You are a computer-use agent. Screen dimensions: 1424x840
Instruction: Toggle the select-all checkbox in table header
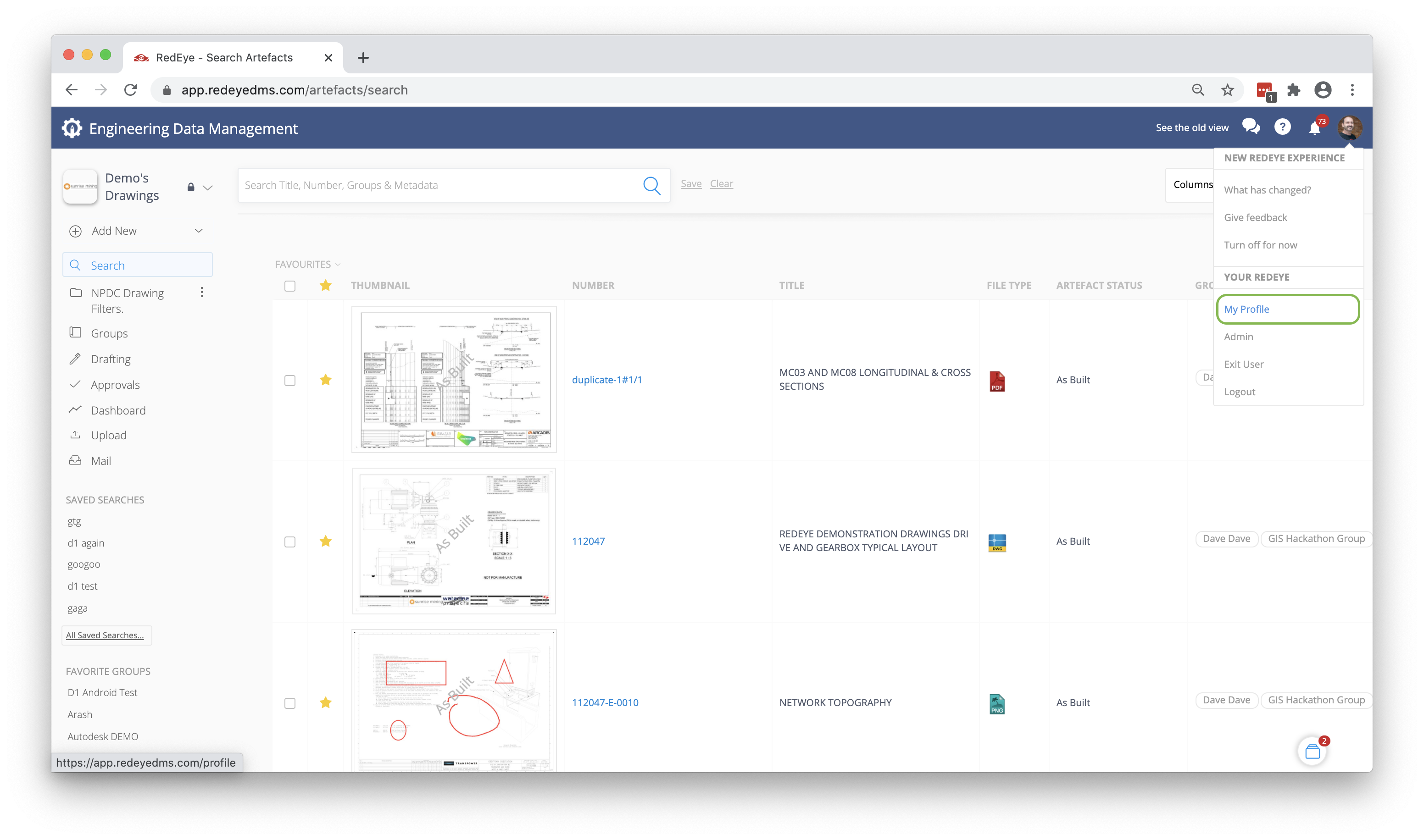290,286
